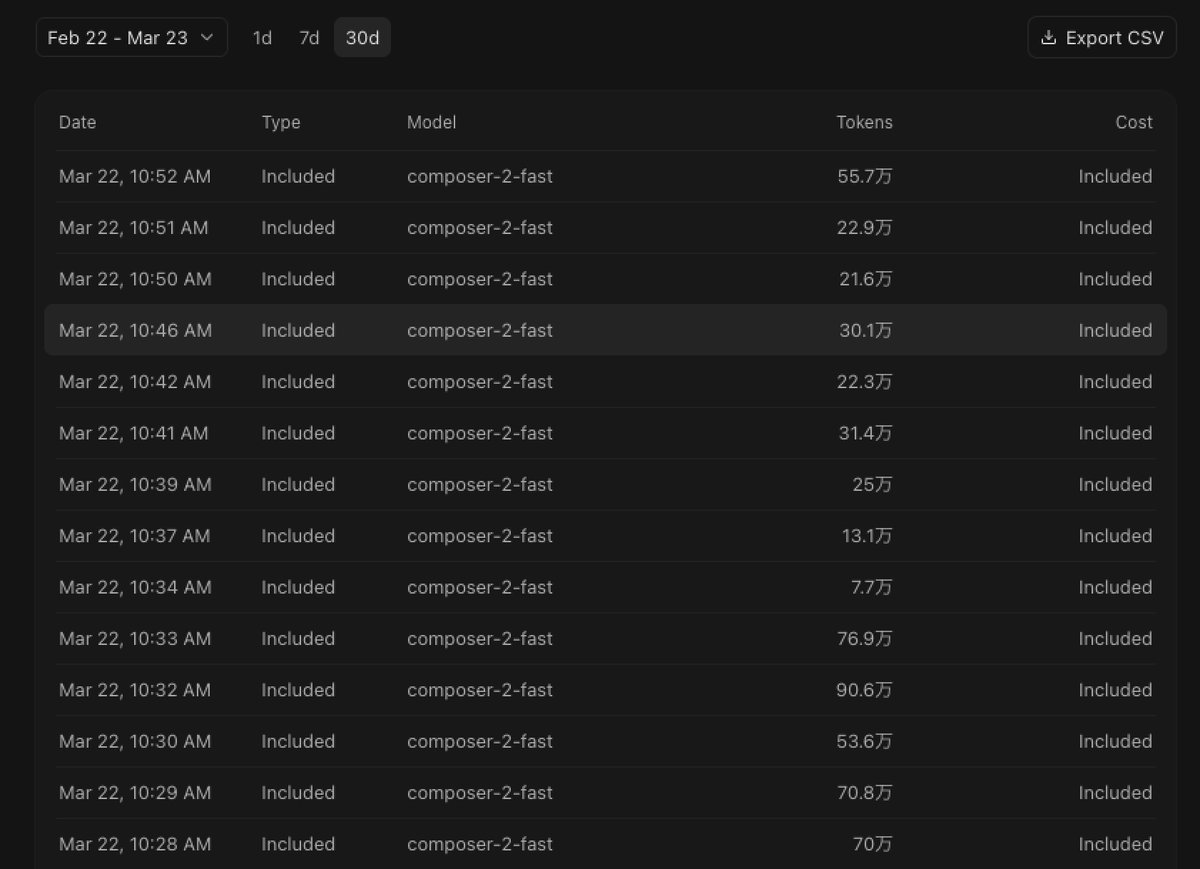This screenshot has width=1200, height=869.
Task: Click the Export CSV button
Action: point(1102,38)
